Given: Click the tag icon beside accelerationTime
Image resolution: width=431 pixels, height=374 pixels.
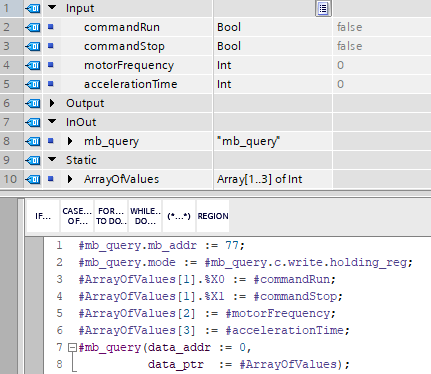Looking at the screenshot, I should 33,84.
